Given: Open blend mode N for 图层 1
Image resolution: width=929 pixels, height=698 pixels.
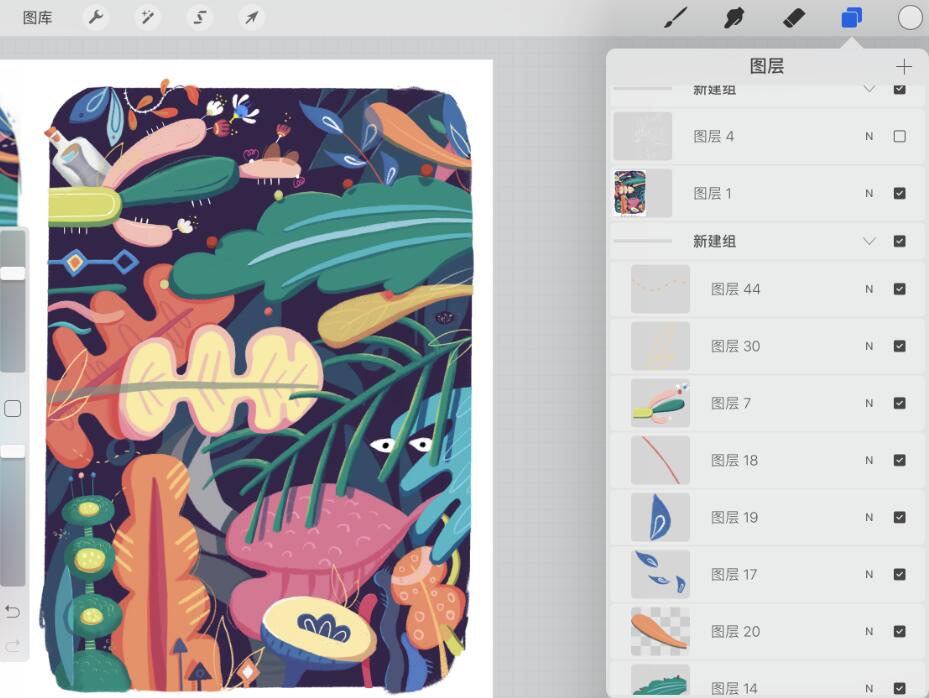Looking at the screenshot, I should 869,193.
